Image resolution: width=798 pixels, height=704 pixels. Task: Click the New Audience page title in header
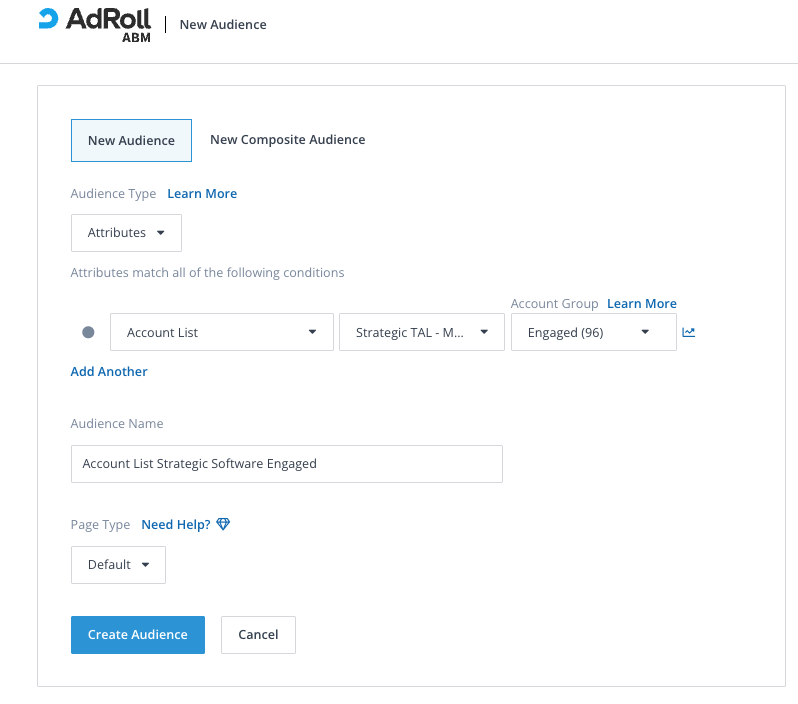click(223, 25)
